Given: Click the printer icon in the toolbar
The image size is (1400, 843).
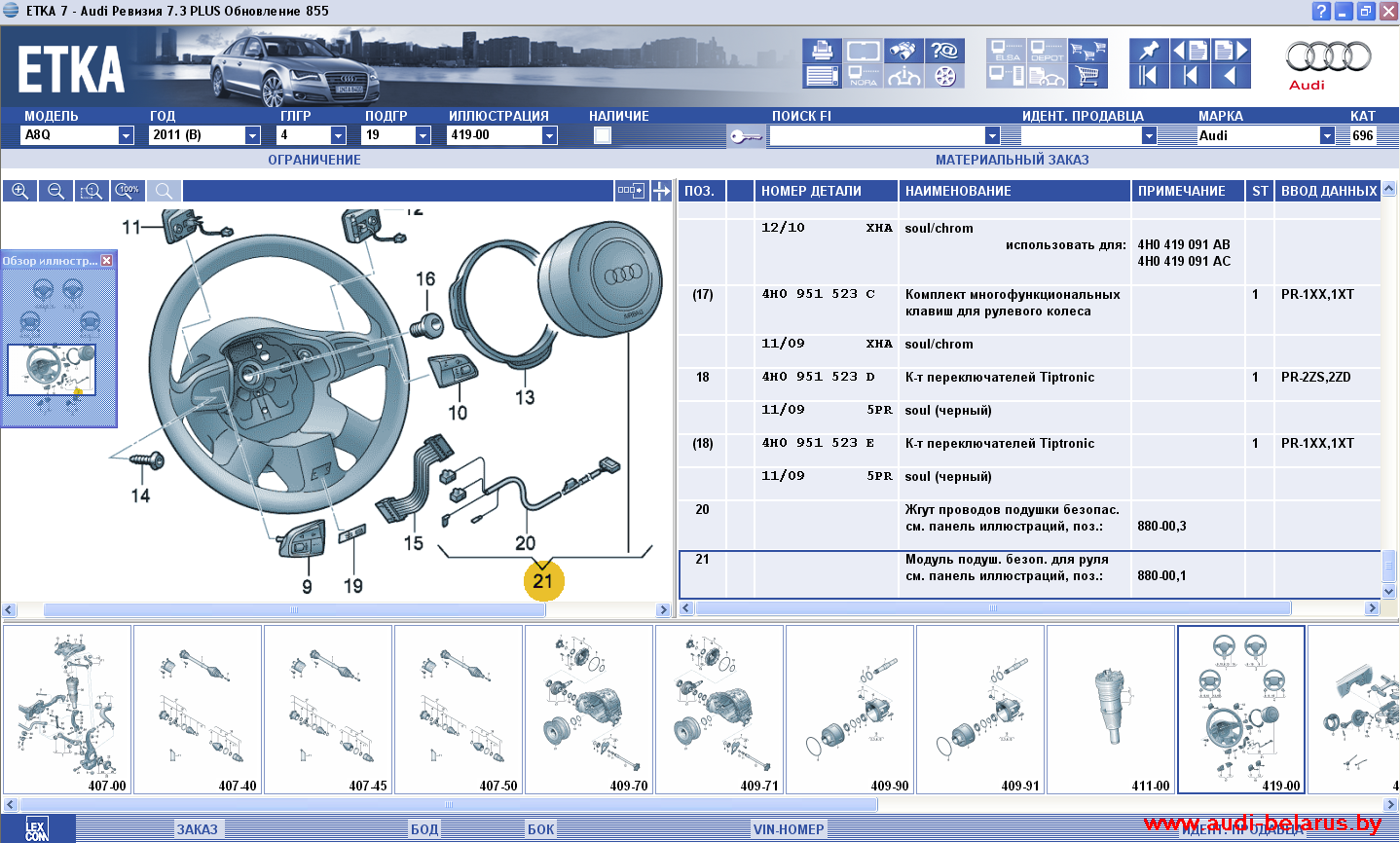Looking at the screenshot, I should 822,51.
